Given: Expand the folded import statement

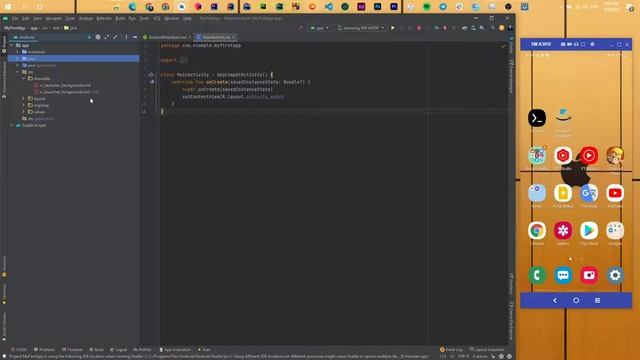Looking at the screenshot, I should point(184,60).
